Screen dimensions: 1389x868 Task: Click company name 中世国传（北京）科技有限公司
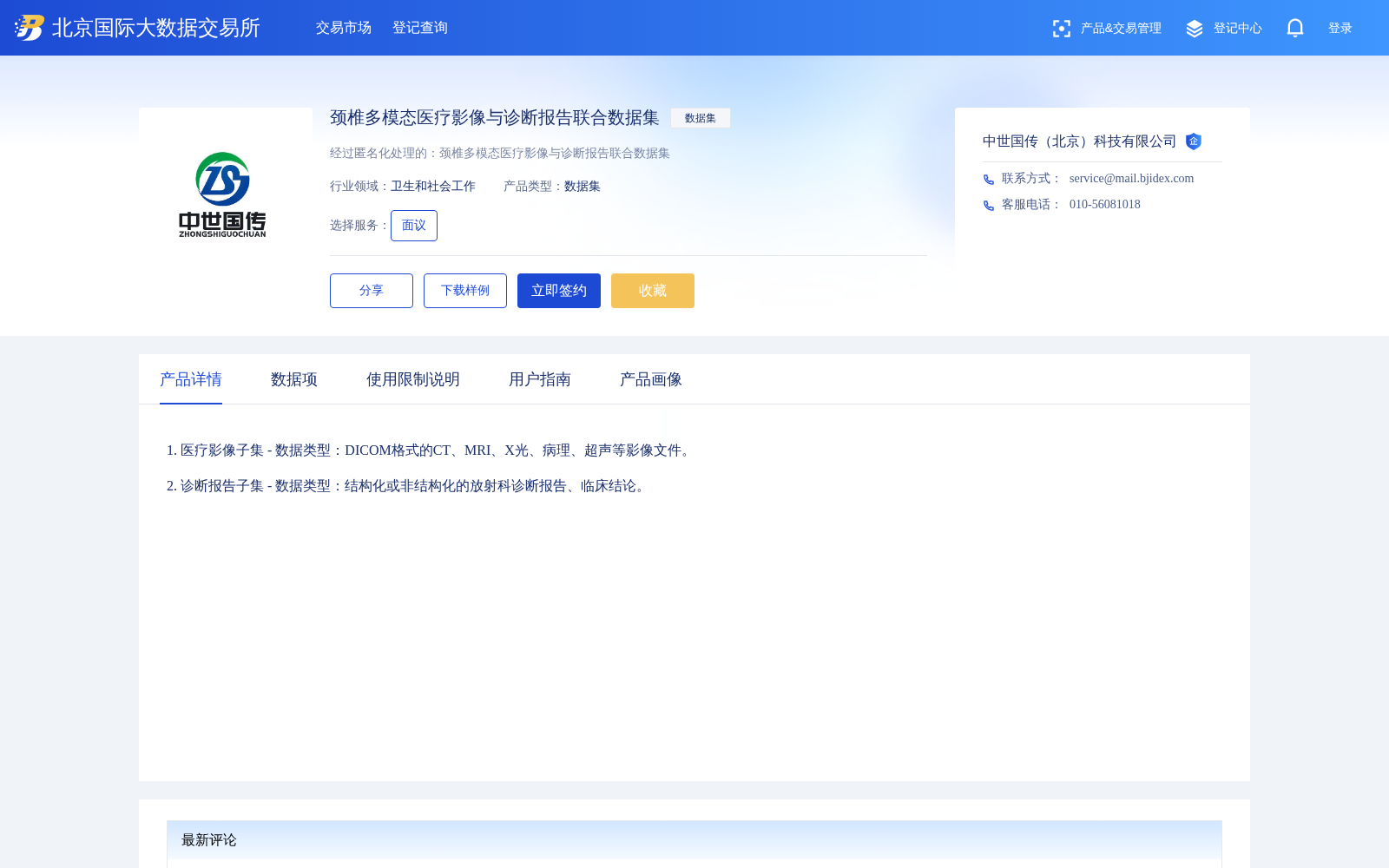1079,141
